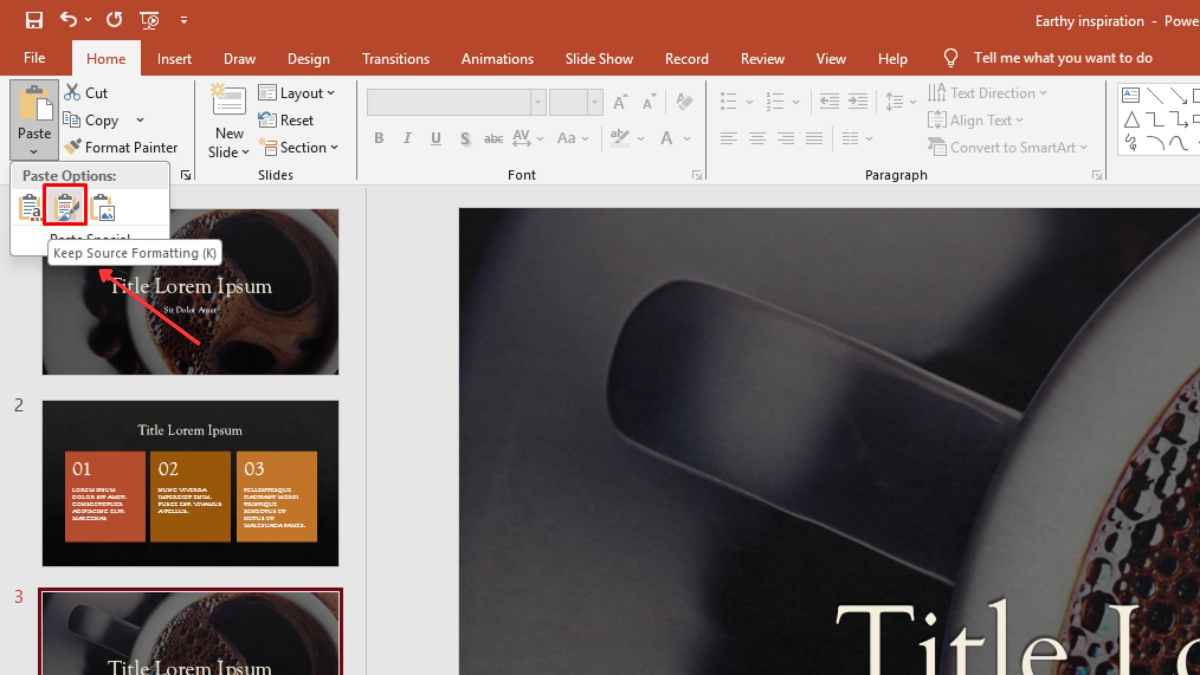1200x675 pixels.
Task: Click the Format Painter tool
Action: [120, 147]
